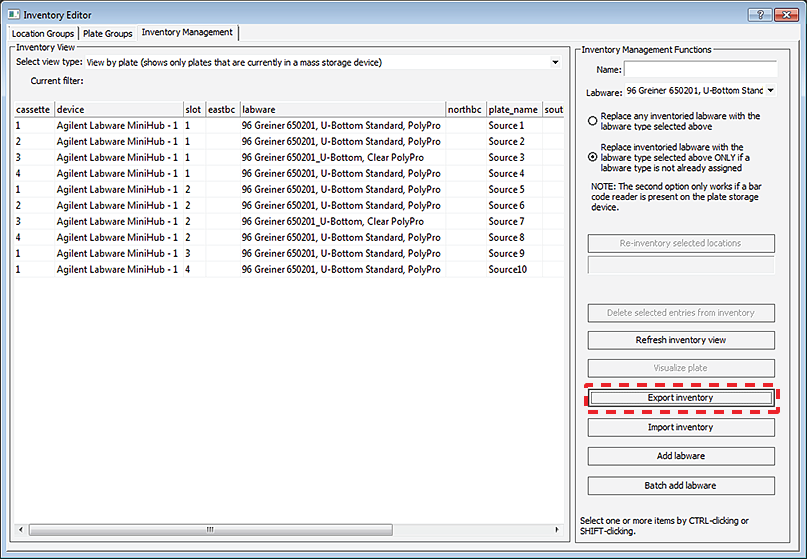Sort by the labware column header
This screenshot has width=807, height=559.
click(x=340, y=109)
